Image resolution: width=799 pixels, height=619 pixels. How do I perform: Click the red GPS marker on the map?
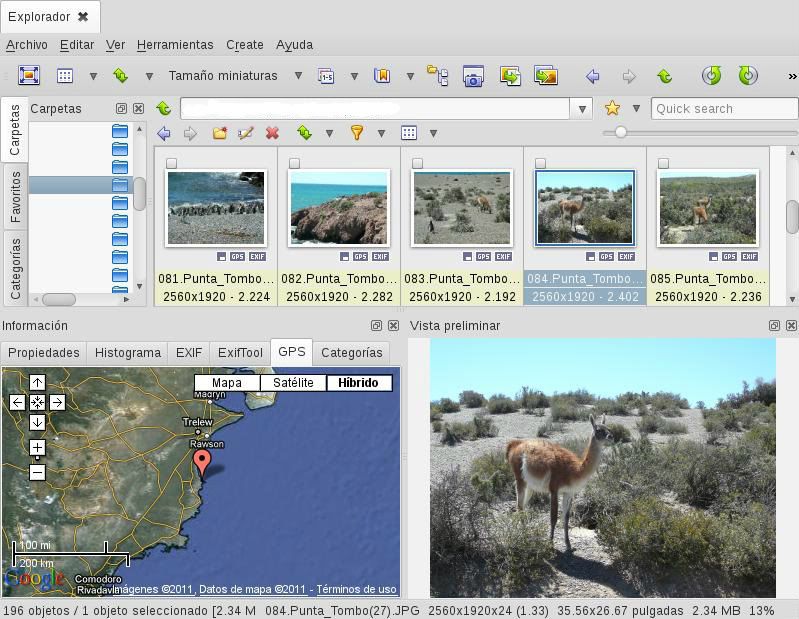click(202, 464)
